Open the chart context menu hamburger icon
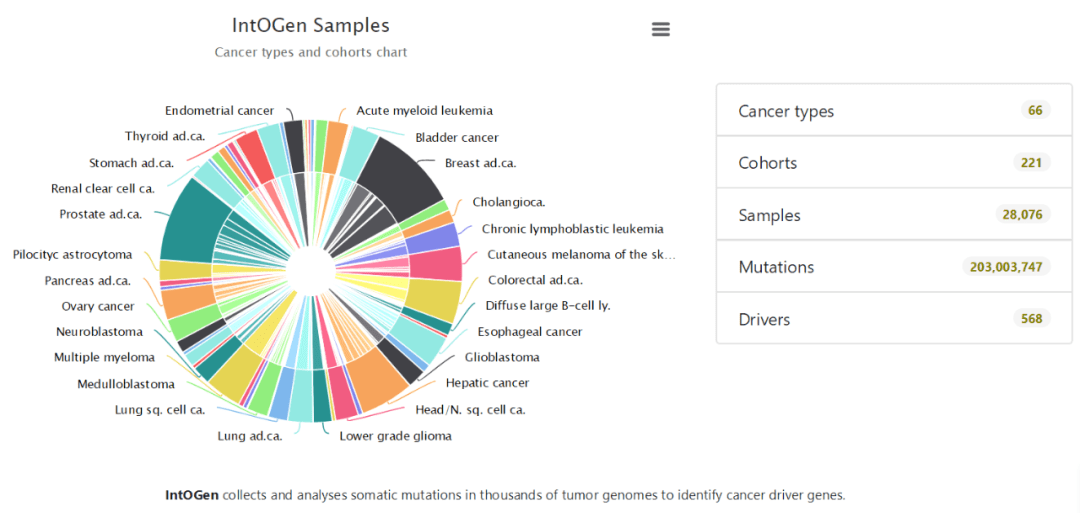The height and width of the screenshot is (513, 1080). click(661, 29)
